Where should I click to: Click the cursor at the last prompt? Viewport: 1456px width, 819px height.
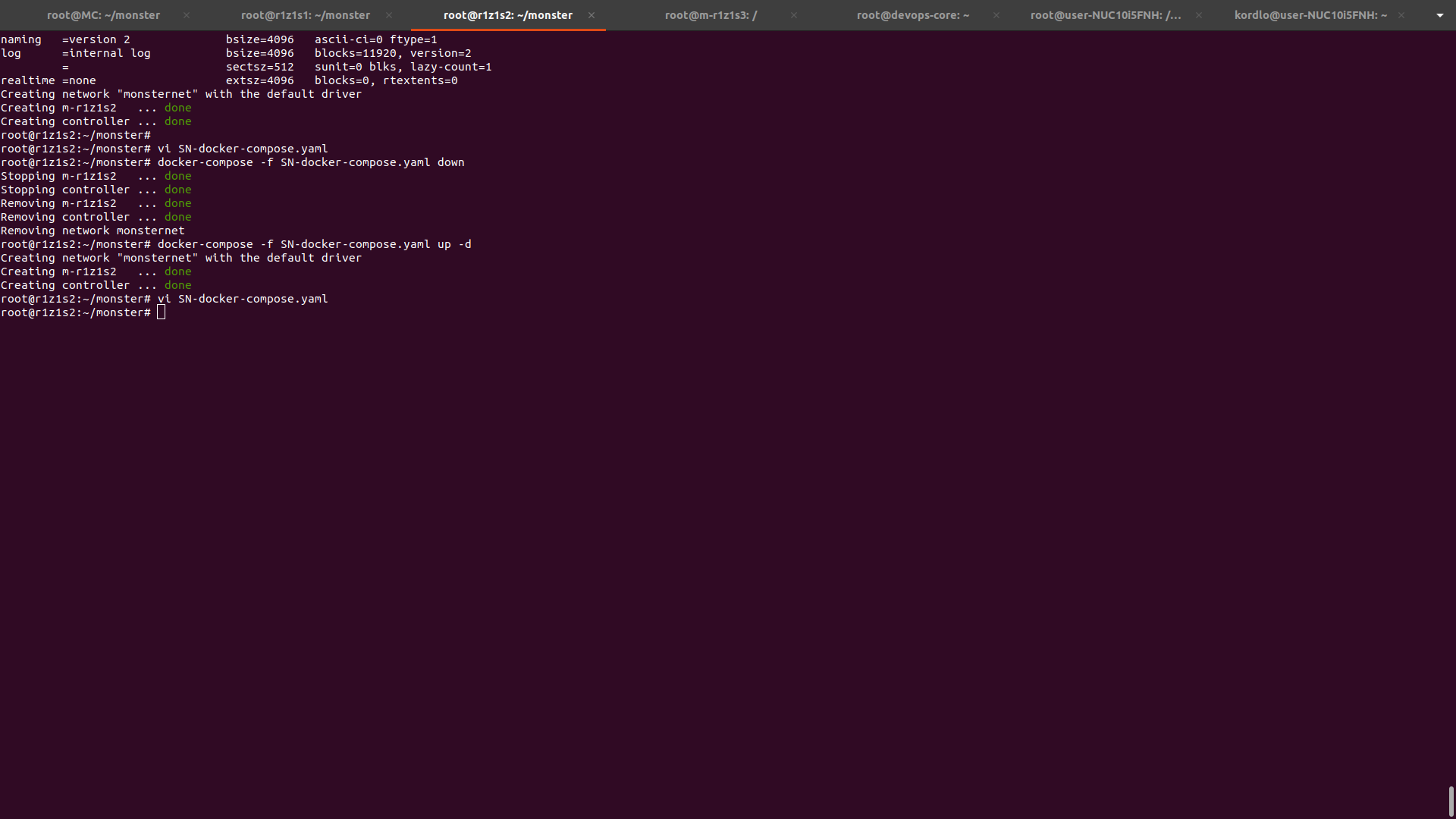coord(161,312)
